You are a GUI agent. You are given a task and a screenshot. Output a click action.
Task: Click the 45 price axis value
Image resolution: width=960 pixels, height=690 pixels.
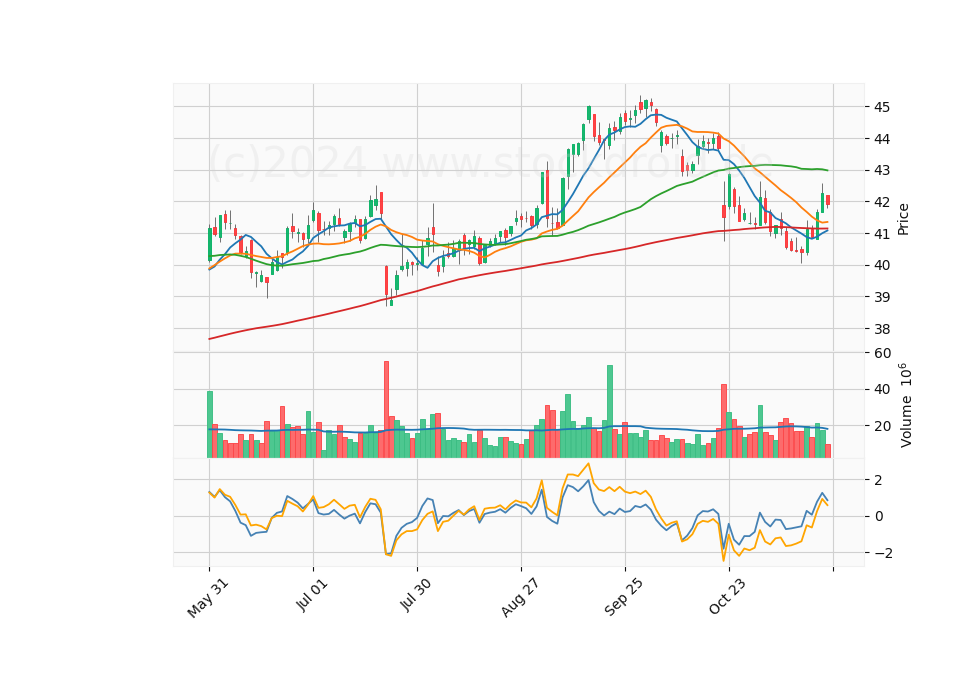[x=882, y=107]
